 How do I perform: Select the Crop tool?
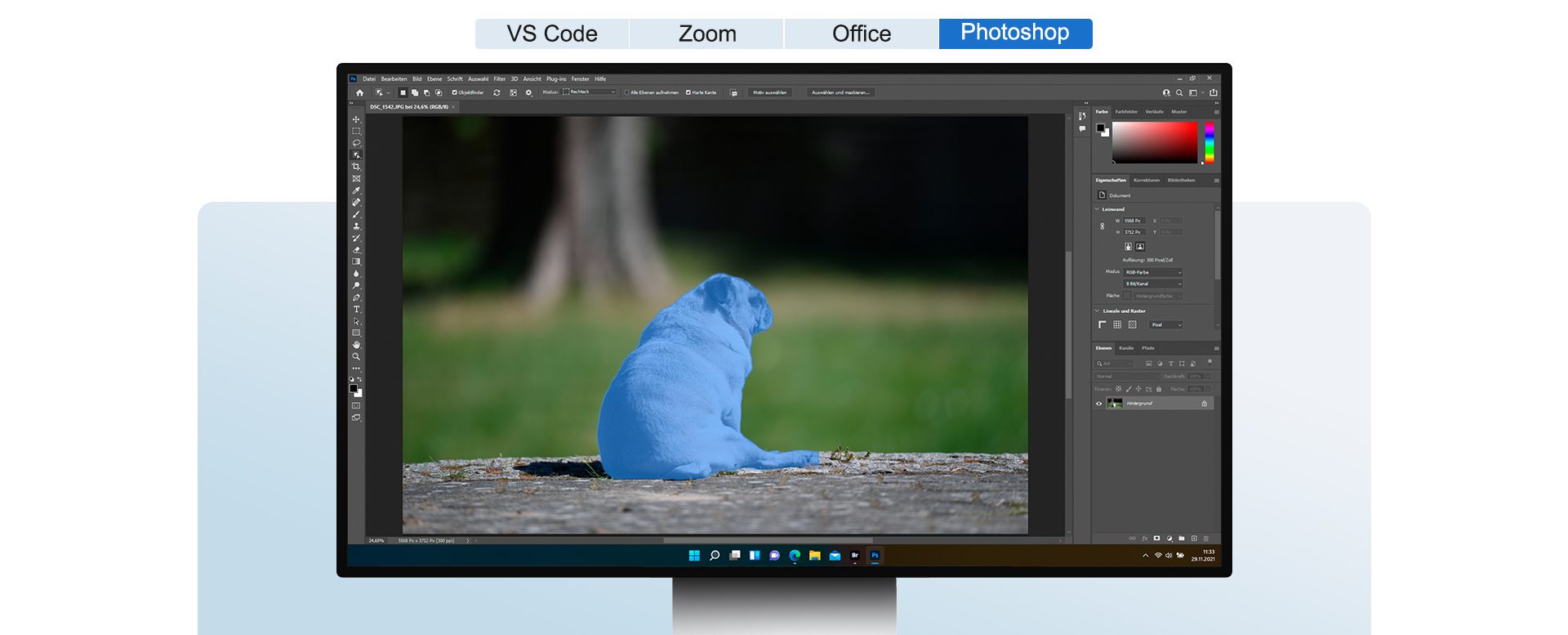[x=356, y=167]
